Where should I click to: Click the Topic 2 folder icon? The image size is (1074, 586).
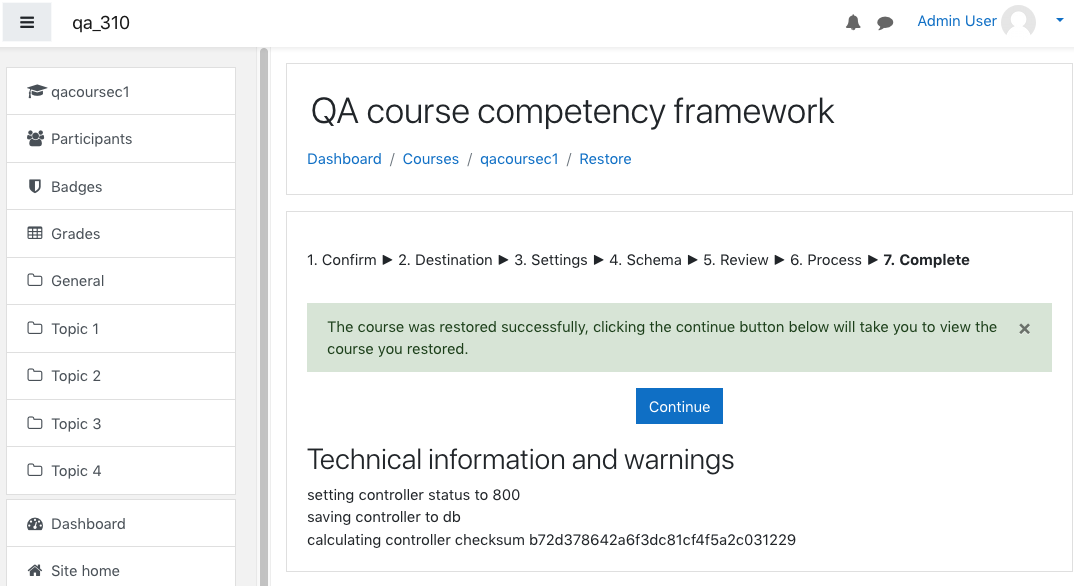[35, 375]
